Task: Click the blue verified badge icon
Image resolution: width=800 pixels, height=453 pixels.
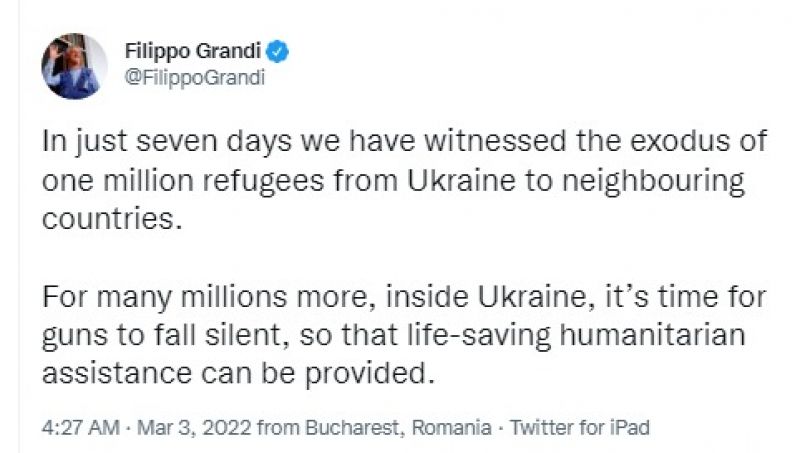Action: click(x=281, y=50)
